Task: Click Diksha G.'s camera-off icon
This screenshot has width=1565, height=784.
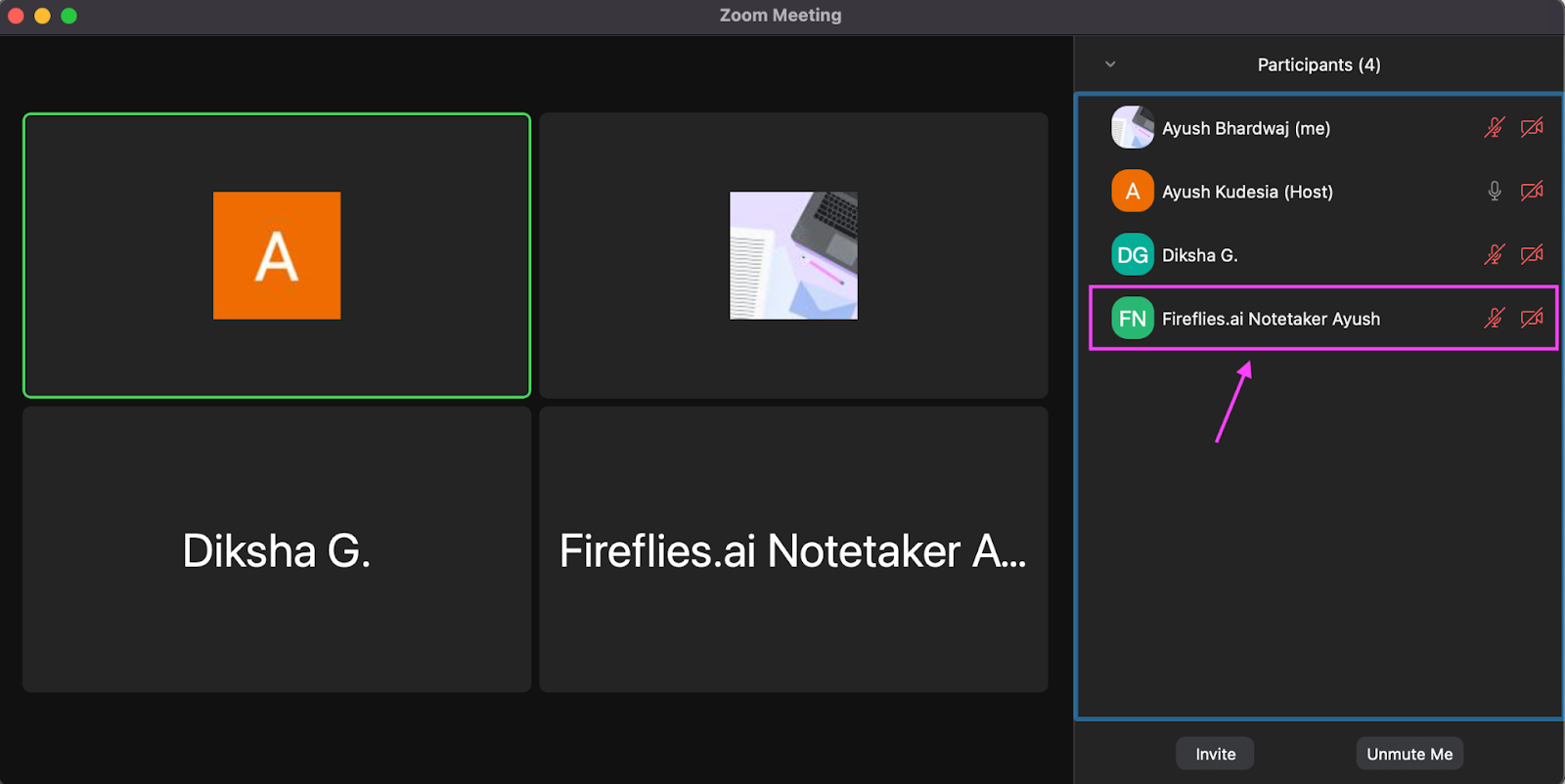Action: click(x=1532, y=255)
